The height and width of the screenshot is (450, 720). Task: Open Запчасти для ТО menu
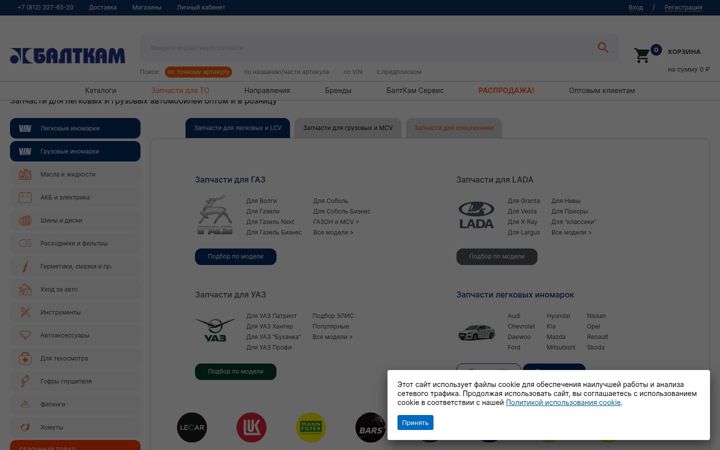(180, 90)
